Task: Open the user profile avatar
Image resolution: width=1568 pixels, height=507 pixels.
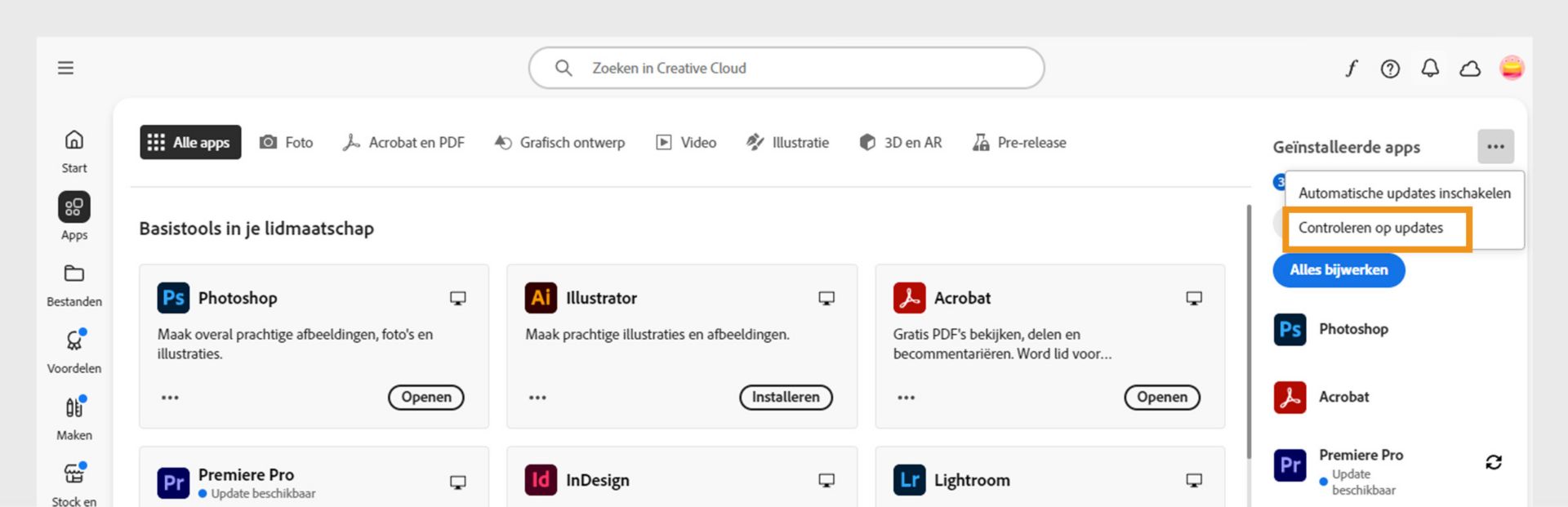Action: pyautogui.click(x=1512, y=68)
